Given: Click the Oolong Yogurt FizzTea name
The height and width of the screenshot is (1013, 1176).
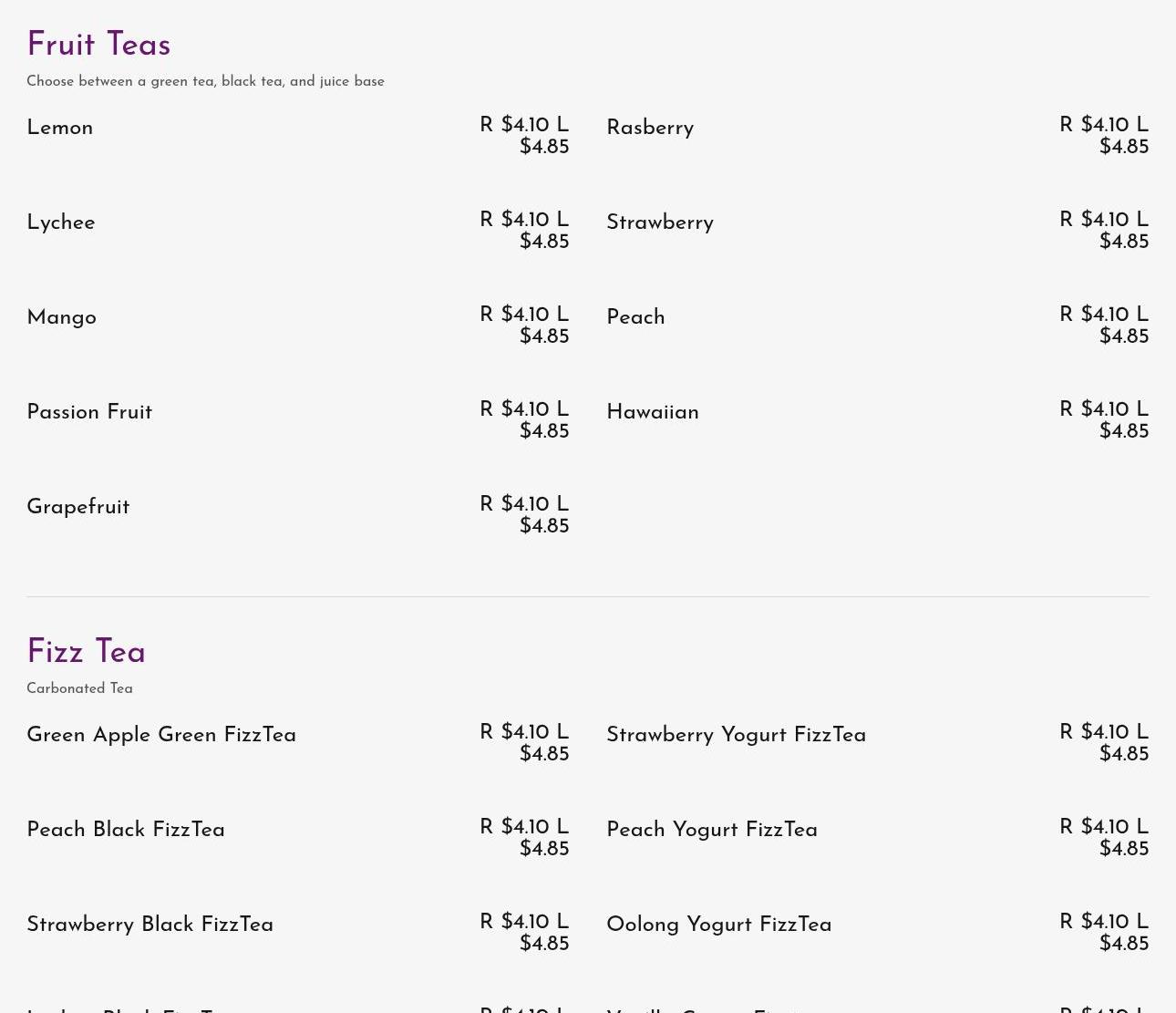Looking at the screenshot, I should click(719, 925).
